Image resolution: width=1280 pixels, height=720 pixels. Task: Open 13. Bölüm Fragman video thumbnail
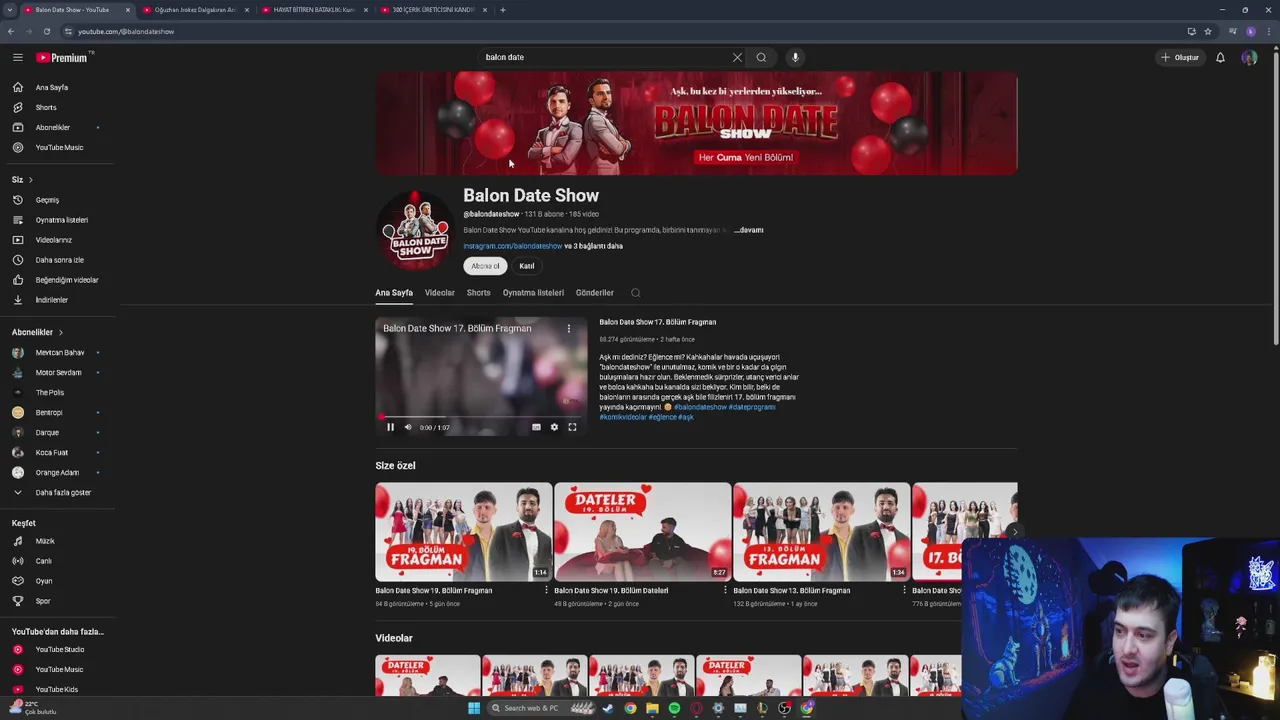822,532
